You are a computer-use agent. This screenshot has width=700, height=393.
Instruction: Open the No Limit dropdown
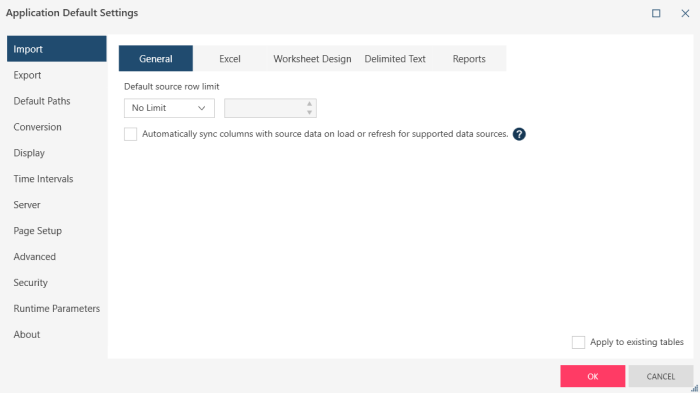tap(169, 108)
